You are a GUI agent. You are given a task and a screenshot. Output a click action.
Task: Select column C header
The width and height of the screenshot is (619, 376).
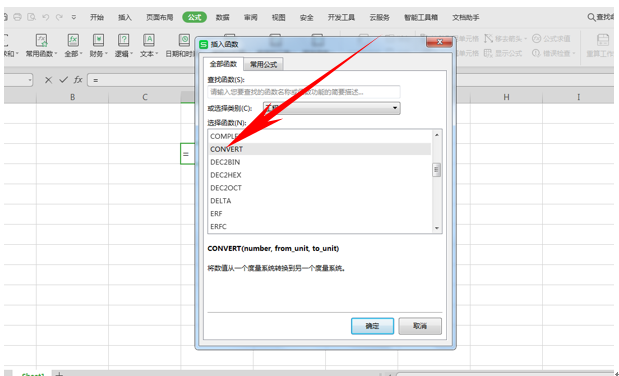145,97
